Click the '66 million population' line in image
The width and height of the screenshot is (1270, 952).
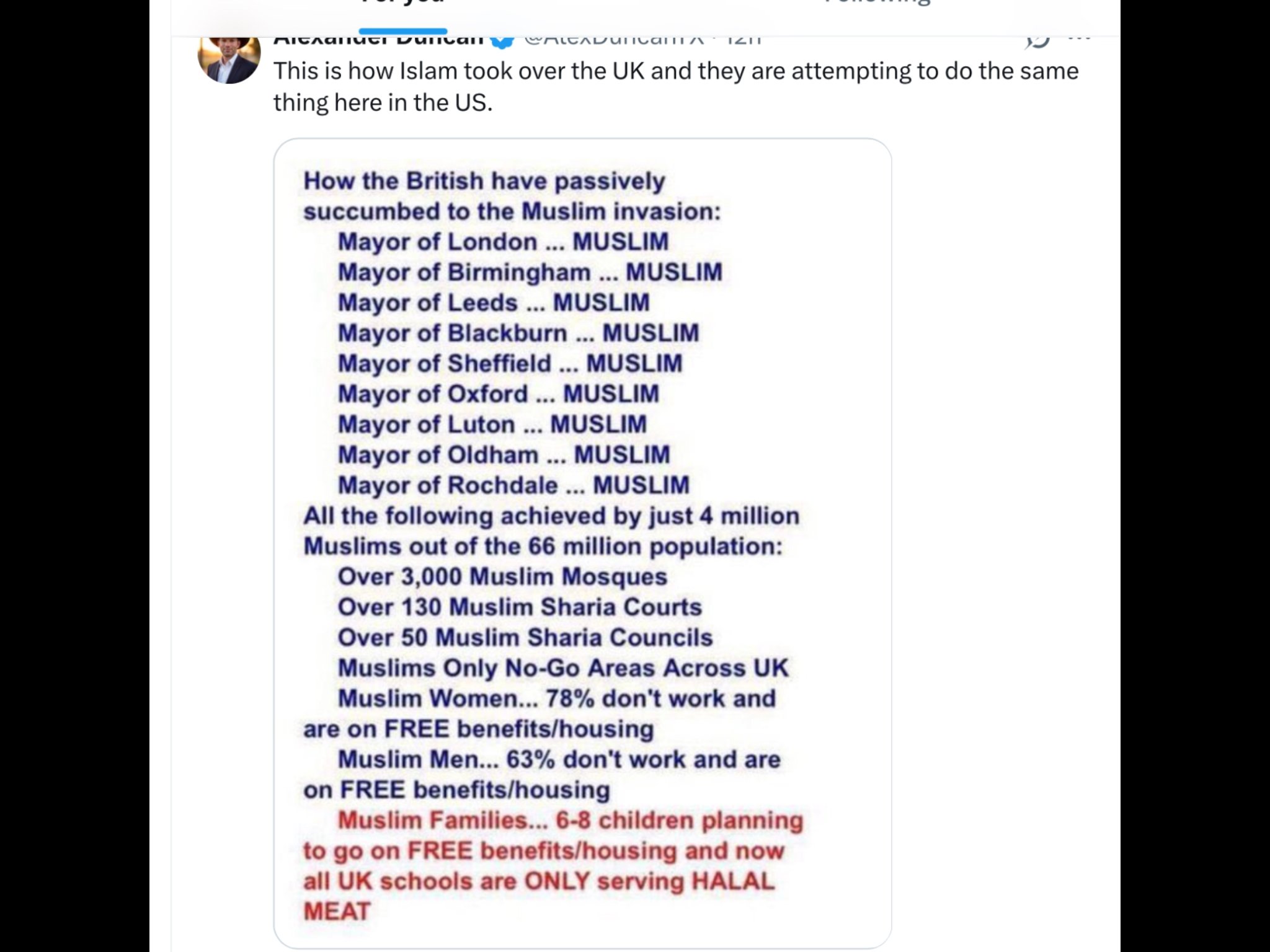tap(543, 546)
